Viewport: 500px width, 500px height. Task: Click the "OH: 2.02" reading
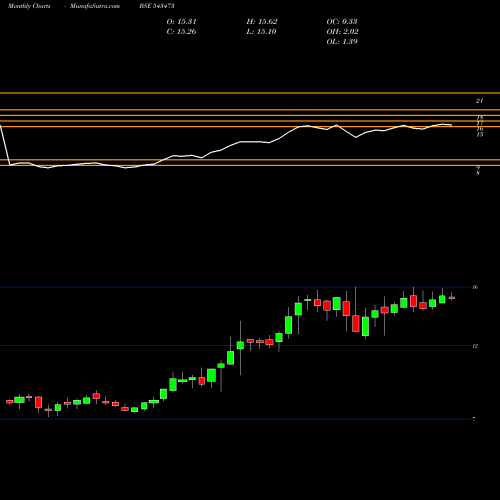tap(342, 32)
